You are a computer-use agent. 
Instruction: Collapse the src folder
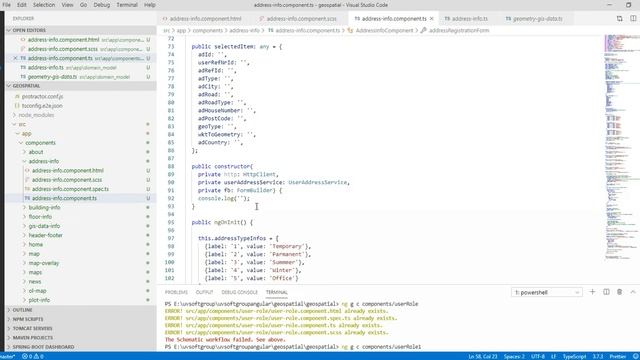coord(22,124)
